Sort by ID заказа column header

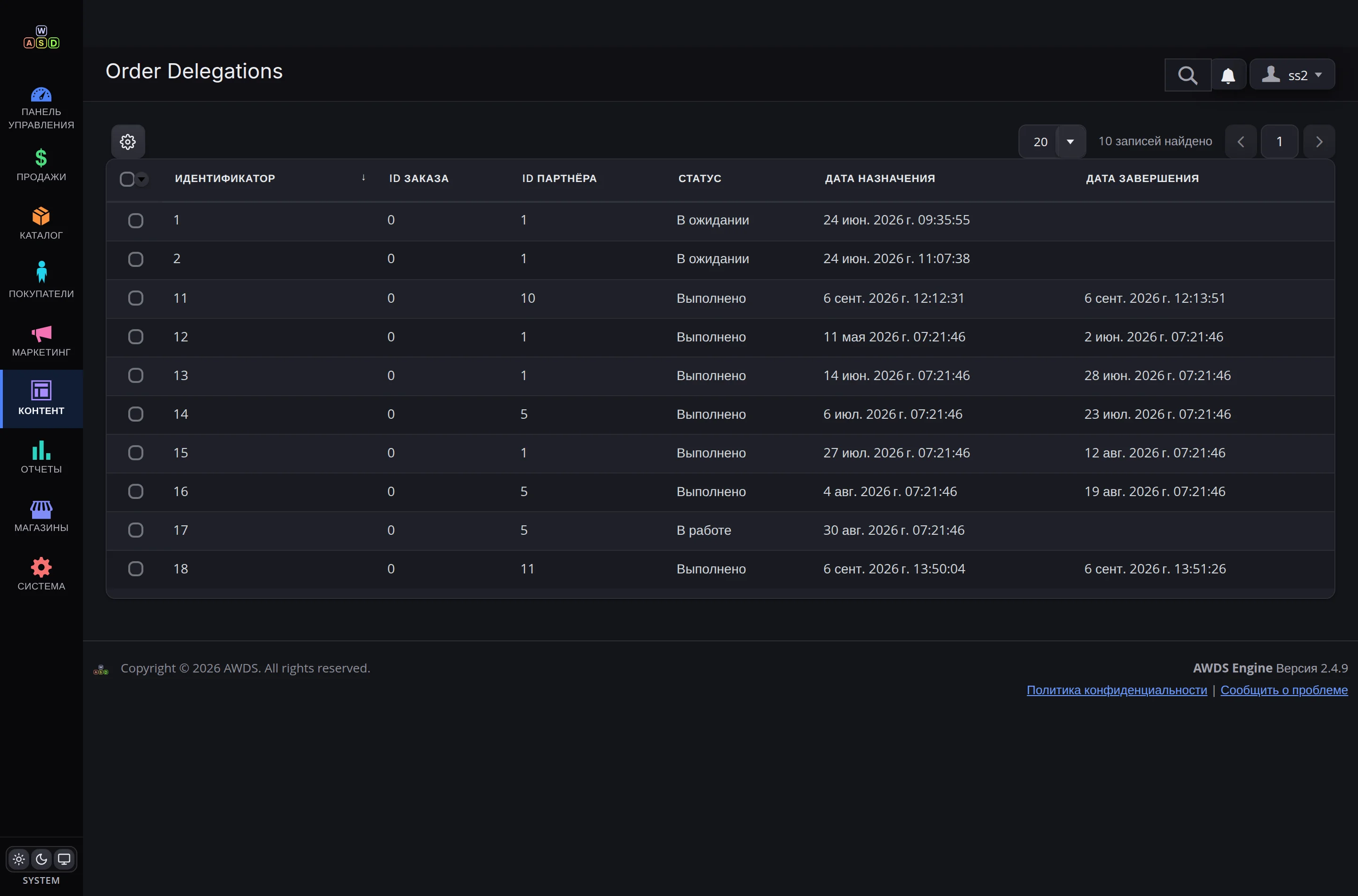[x=419, y=178]
